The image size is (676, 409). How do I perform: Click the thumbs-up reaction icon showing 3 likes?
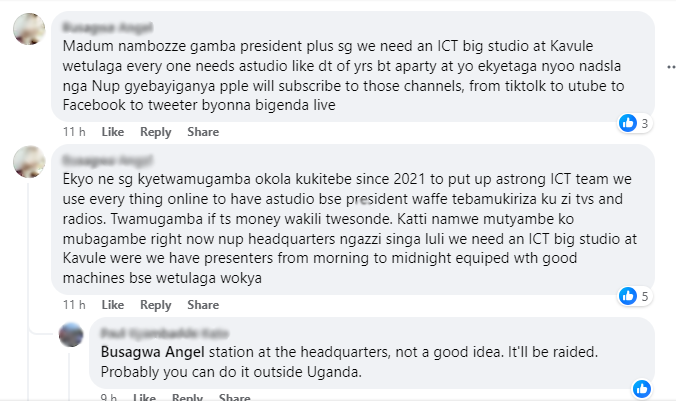(x=628, y=123)
